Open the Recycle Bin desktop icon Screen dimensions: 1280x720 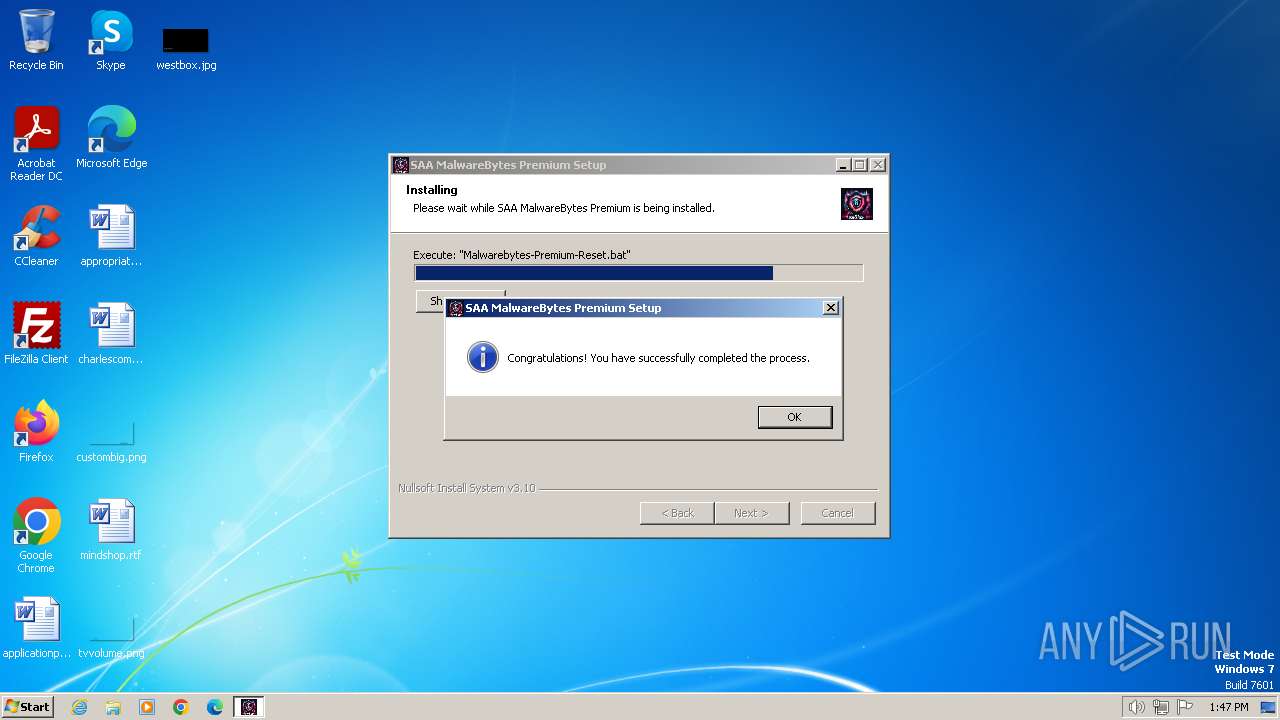[x=36, y=40]
